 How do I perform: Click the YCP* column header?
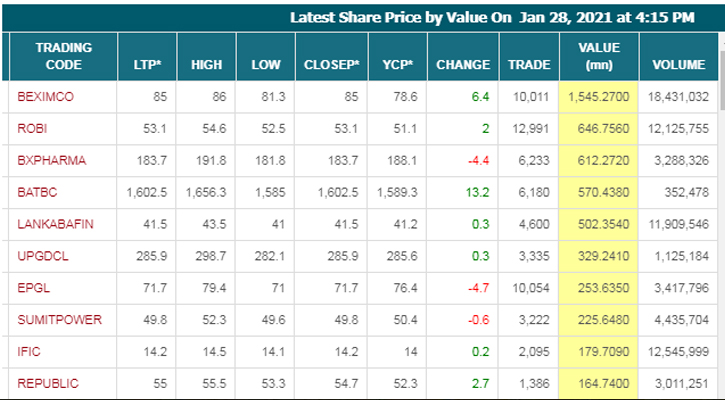pos(397,65)
